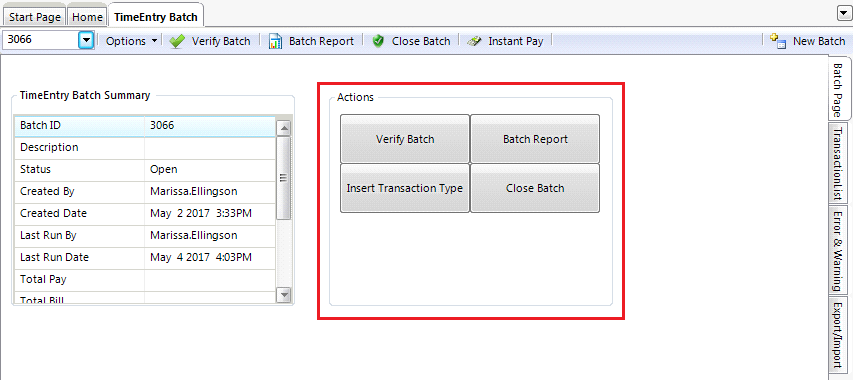
Task: Click the large Close Batch action button
Action: pos(535,188)
